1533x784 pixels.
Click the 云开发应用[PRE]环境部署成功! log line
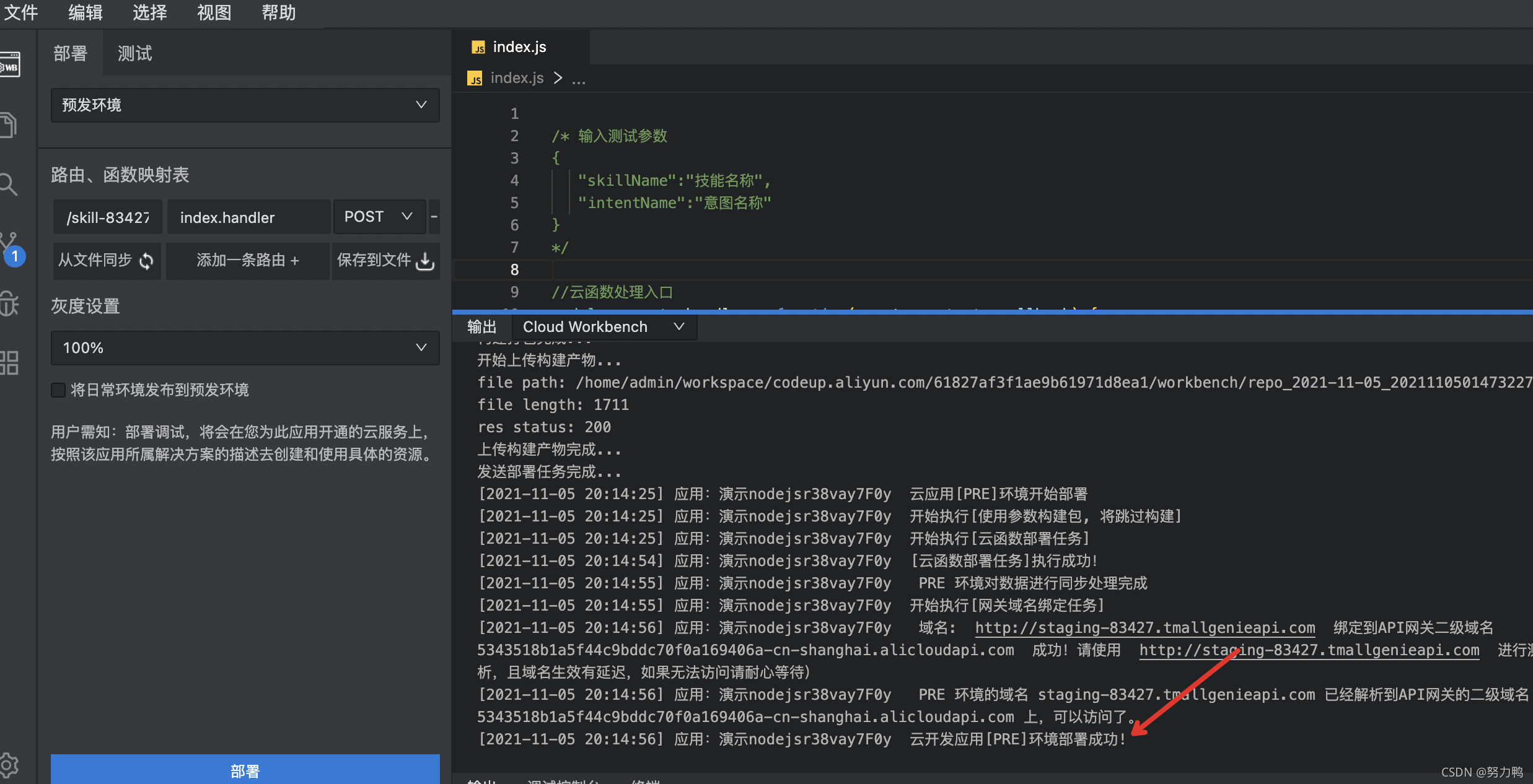click(1017, 739)
